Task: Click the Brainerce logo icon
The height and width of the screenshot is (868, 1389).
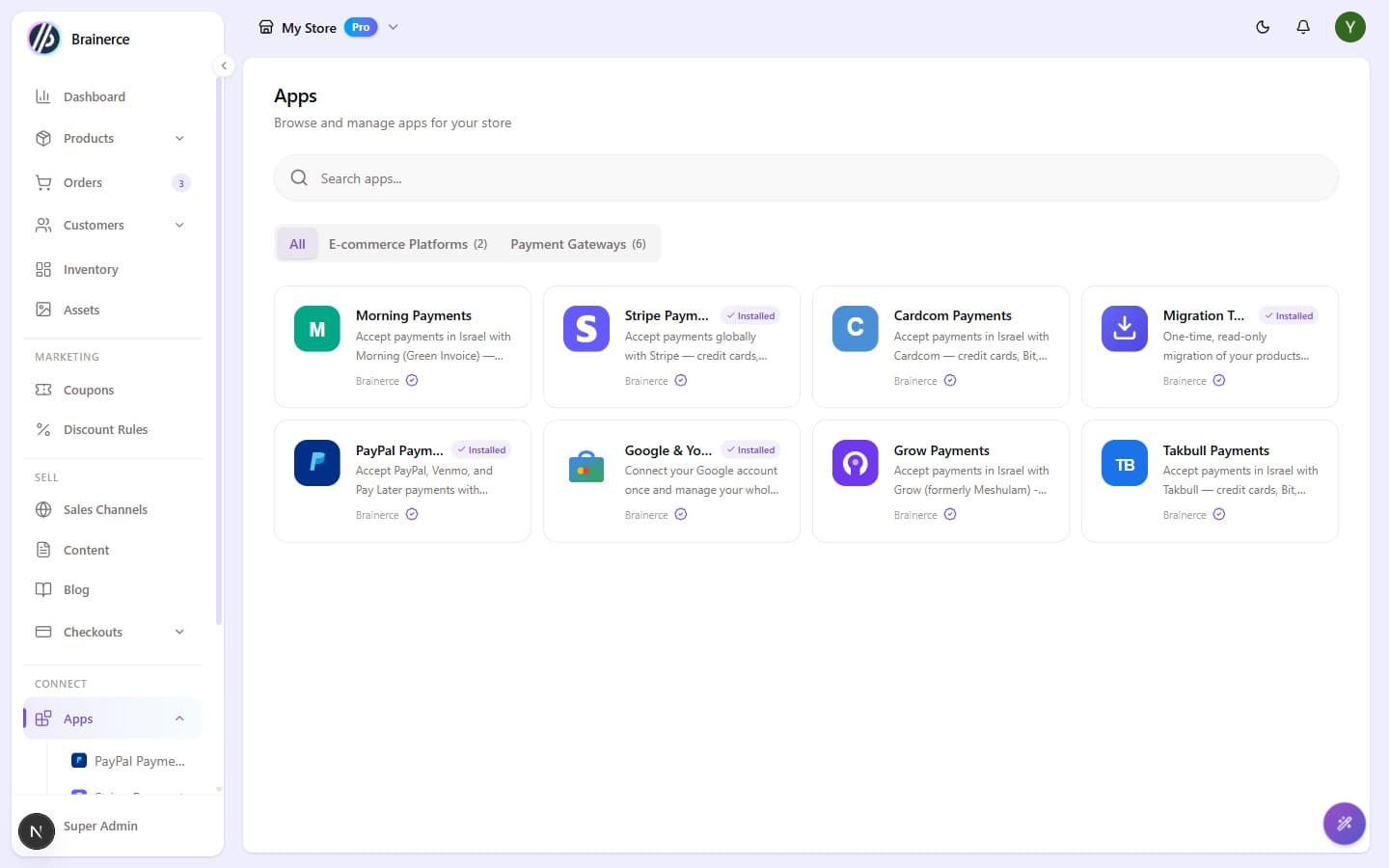Action: point(44,39)
